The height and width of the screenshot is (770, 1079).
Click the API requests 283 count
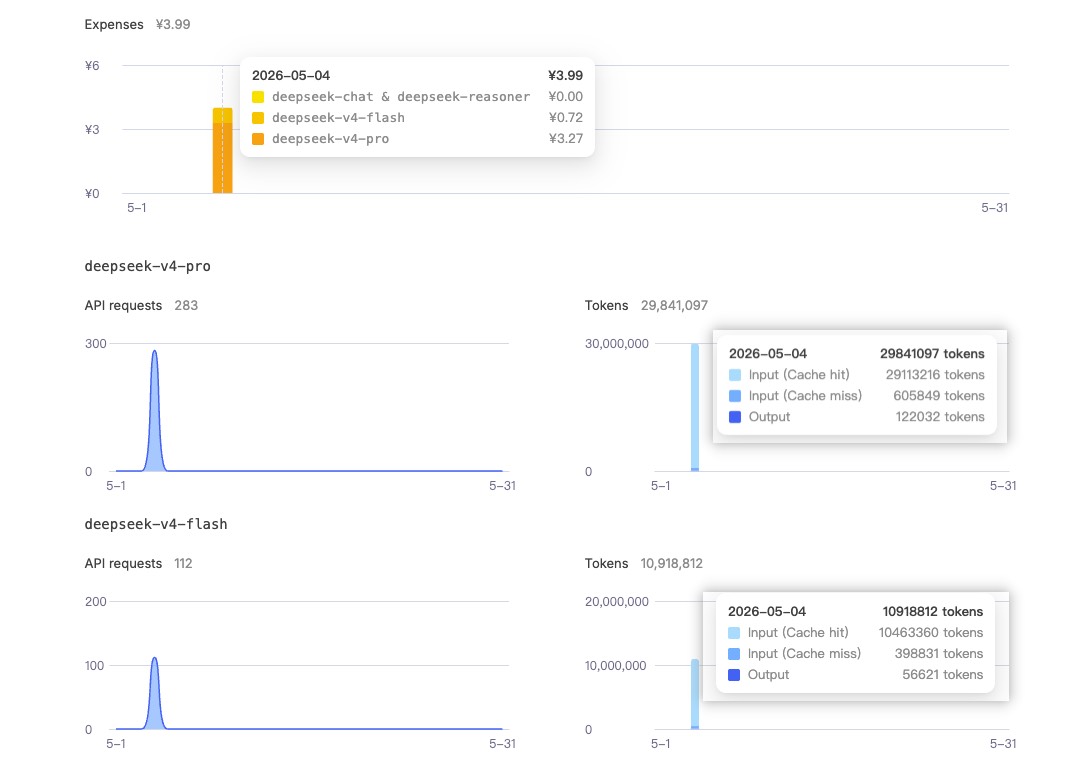186,306
